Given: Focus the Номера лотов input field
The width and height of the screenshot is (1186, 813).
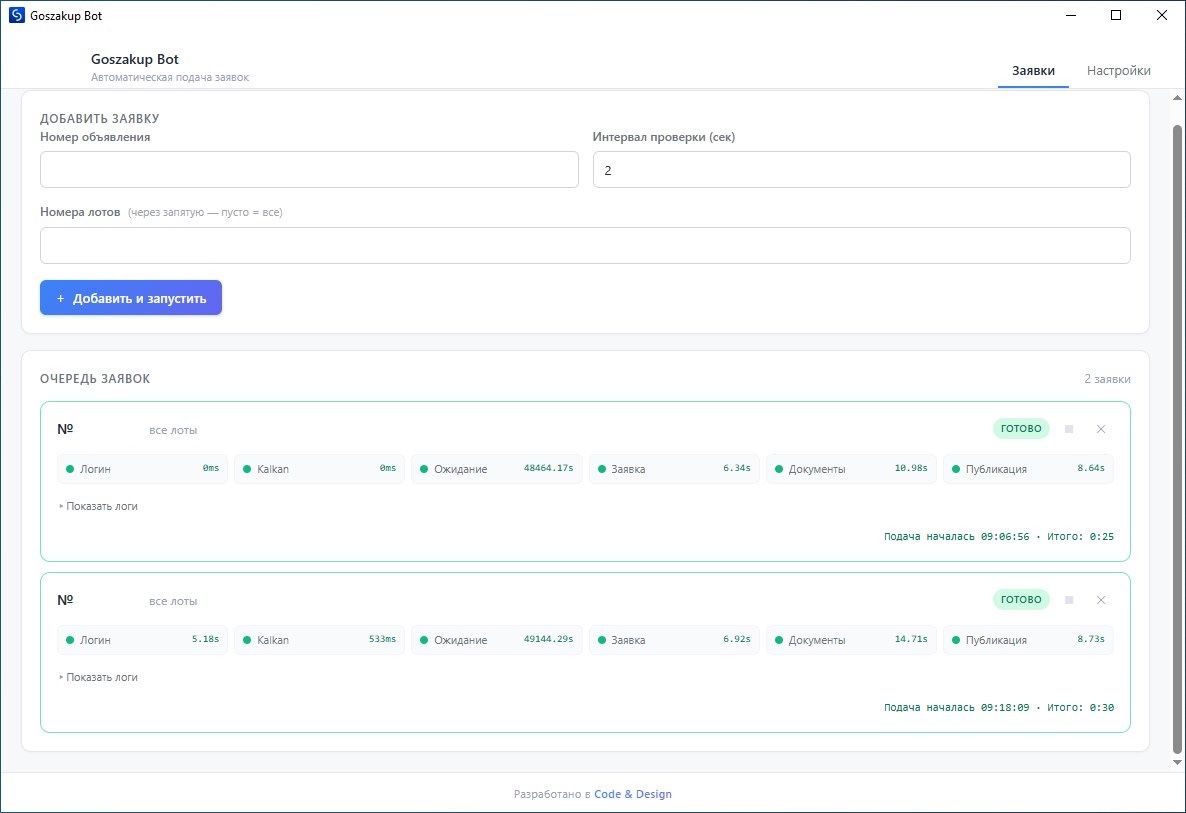Looking at the screenshot, I should 585,245.
